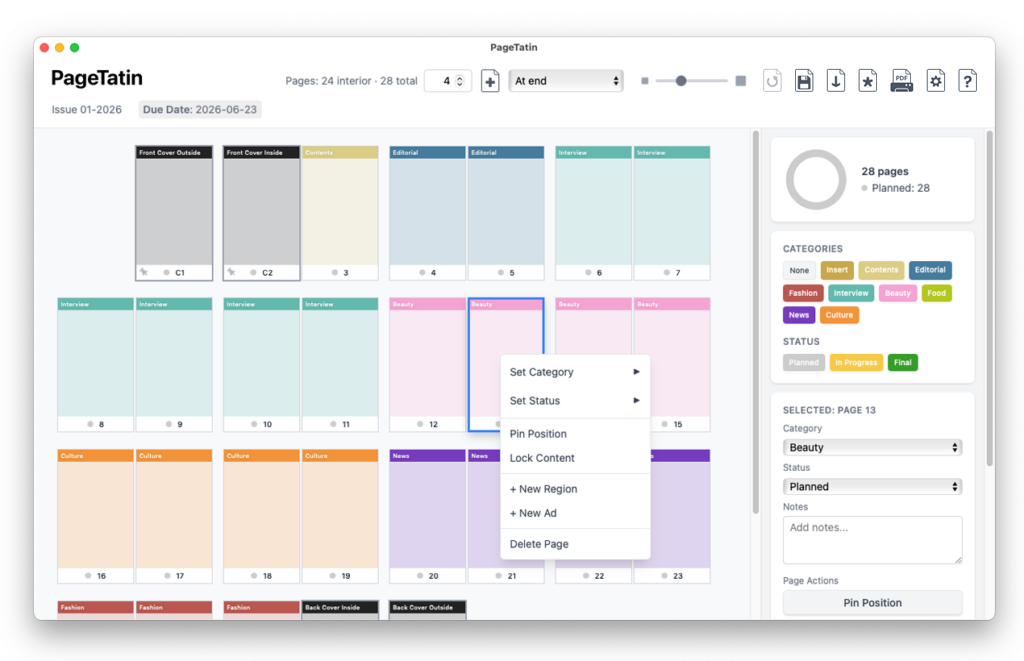
Task: Select Interview page 7 thumbnail
Action: tap(672, 214)
